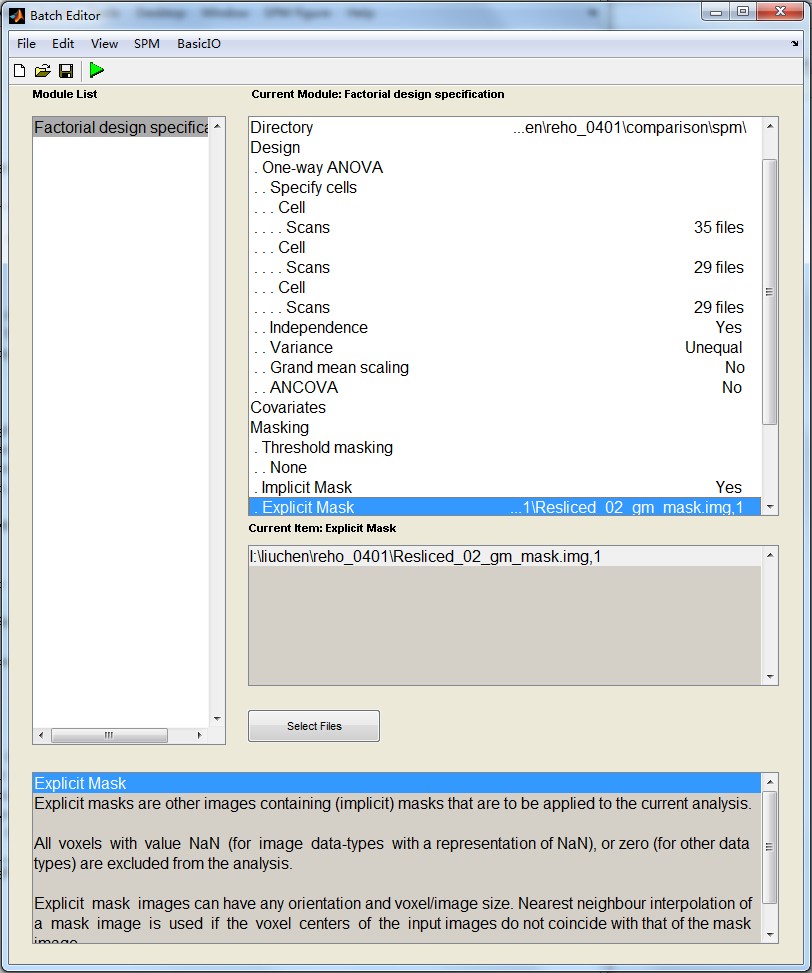Open the View menu
Viewport: 812px width, 973px height.
(x=104, y=43)
